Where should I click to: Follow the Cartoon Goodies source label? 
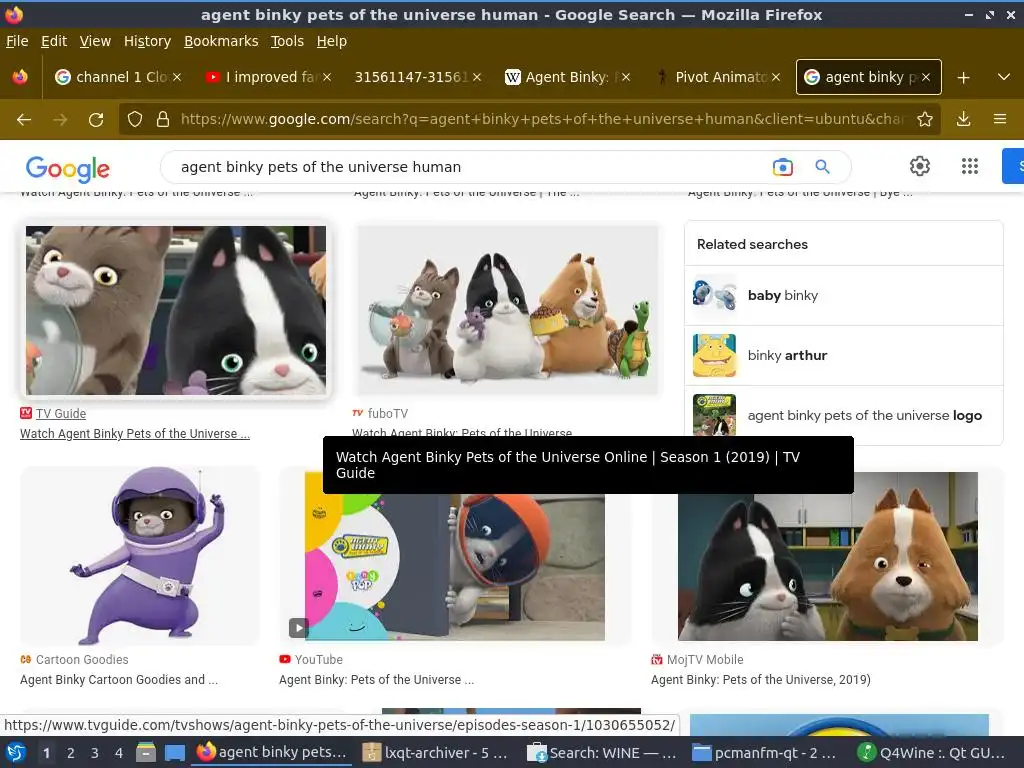pyautogui.click(x=82, y=660)
